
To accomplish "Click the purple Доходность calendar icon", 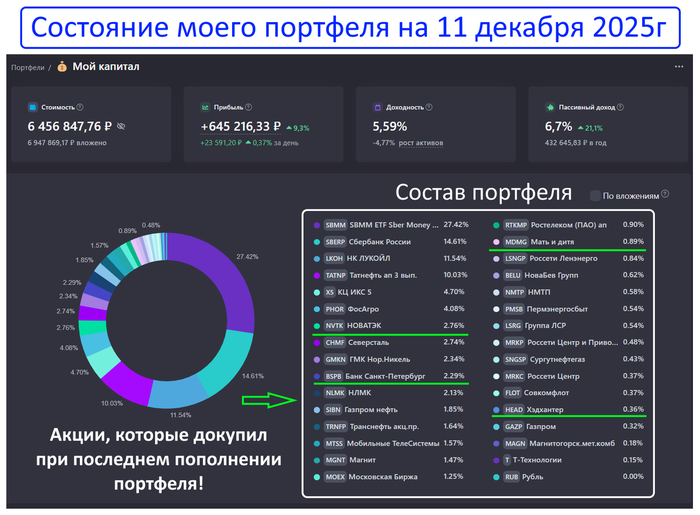I will pos(377,107).
